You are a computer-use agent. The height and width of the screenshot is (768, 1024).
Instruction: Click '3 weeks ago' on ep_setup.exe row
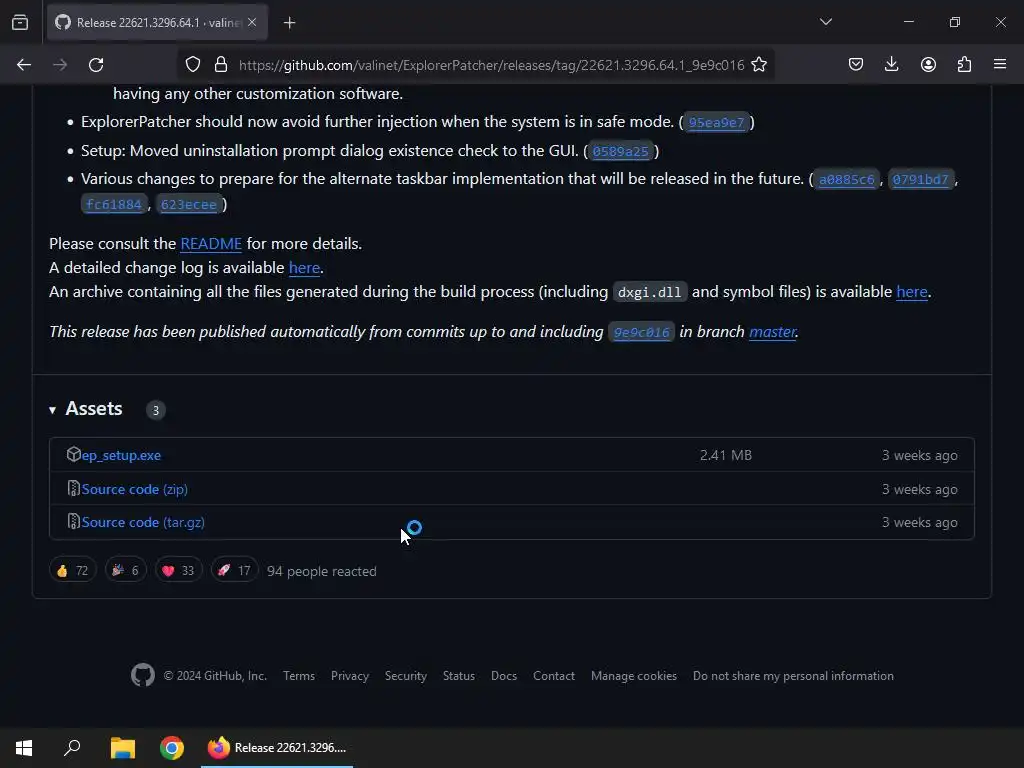point(920,455)
